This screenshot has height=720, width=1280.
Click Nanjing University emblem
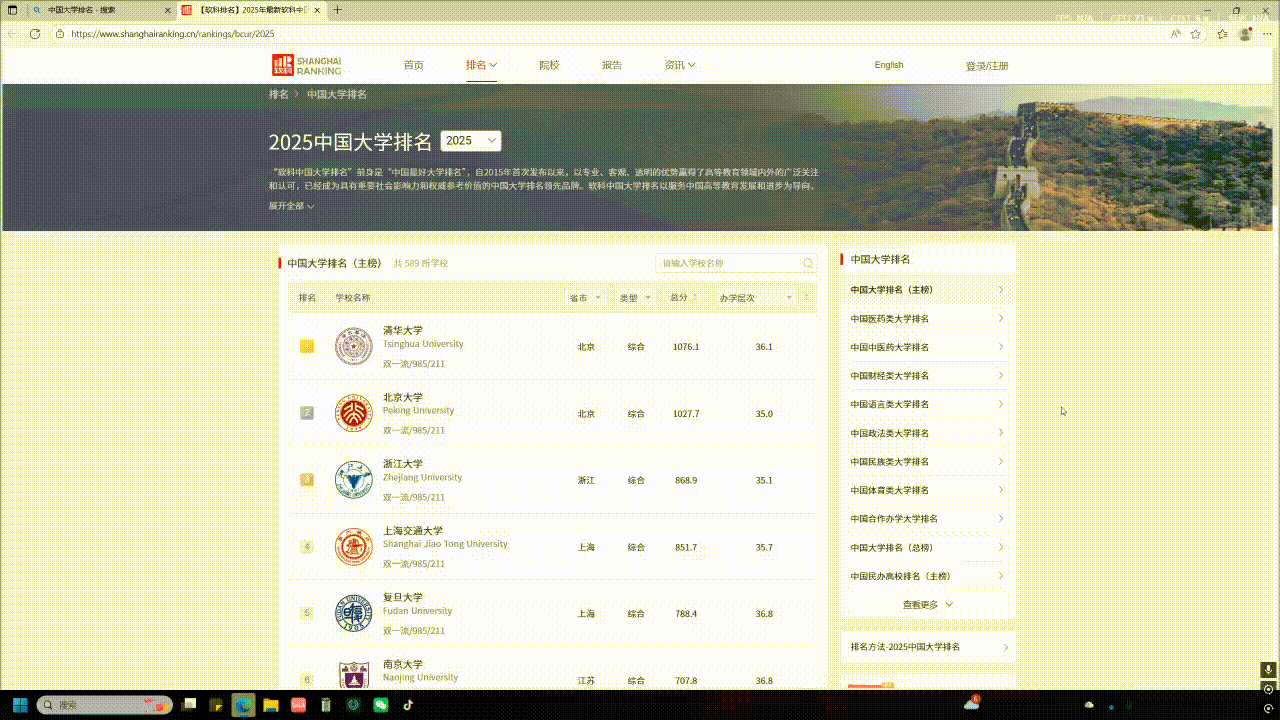[353, 675]
